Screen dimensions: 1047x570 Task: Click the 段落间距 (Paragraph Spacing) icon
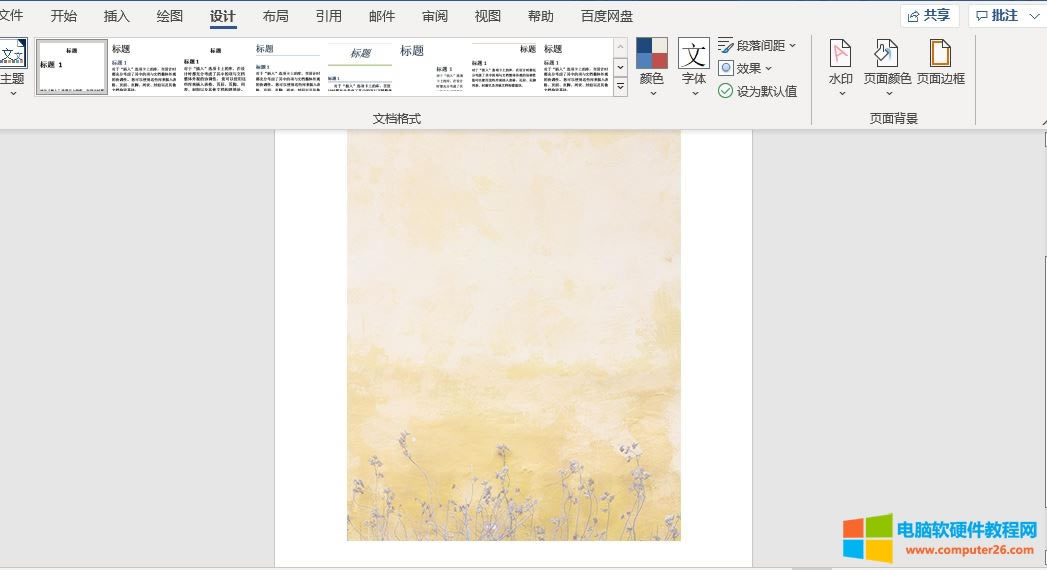coord(726,45)
